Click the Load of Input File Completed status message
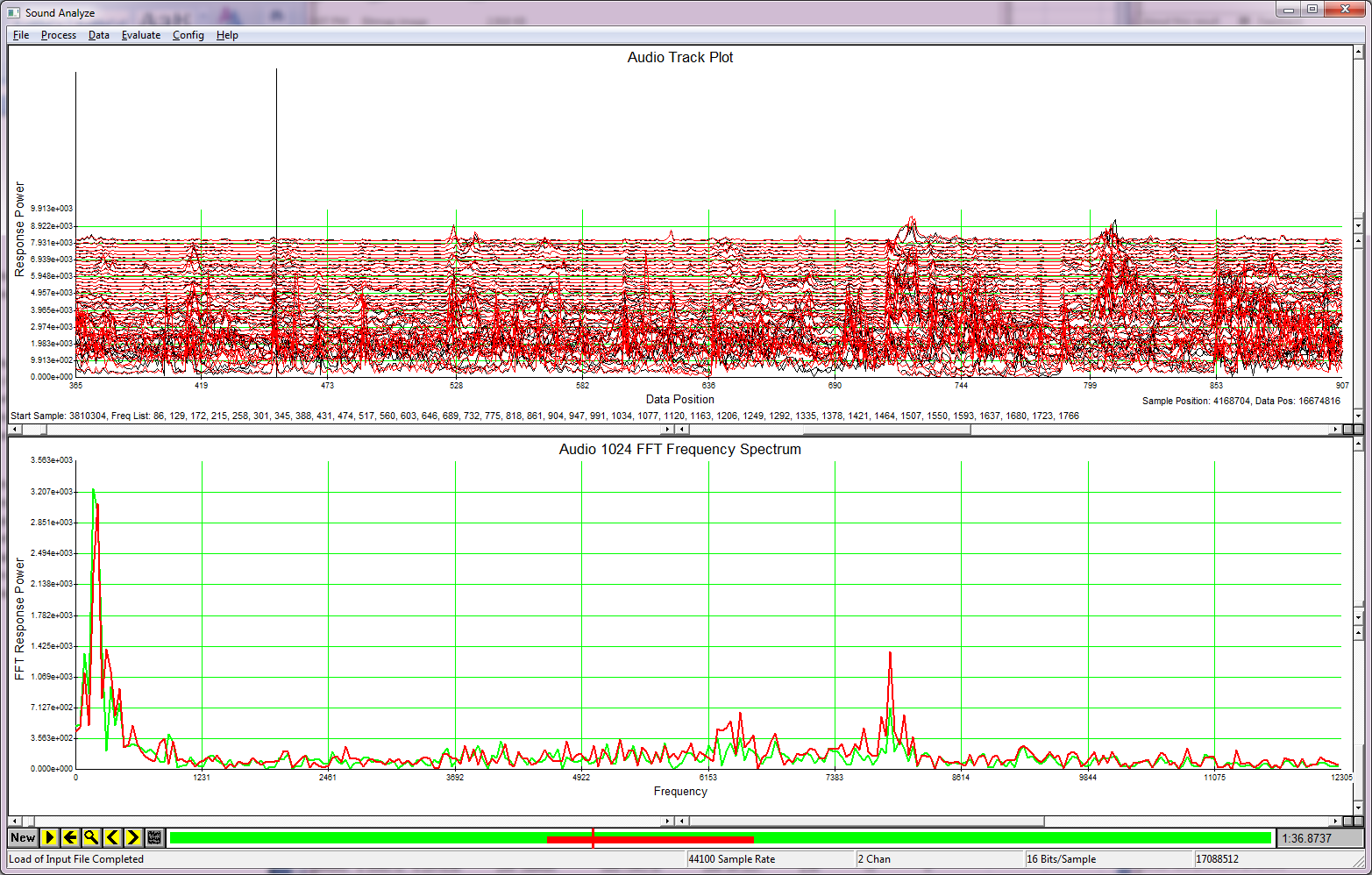 coord(75,859)
